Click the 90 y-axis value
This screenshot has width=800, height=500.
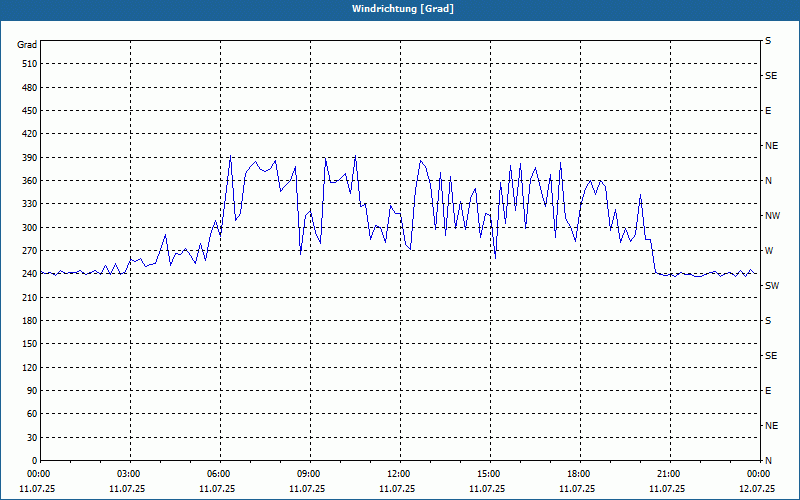32,391
